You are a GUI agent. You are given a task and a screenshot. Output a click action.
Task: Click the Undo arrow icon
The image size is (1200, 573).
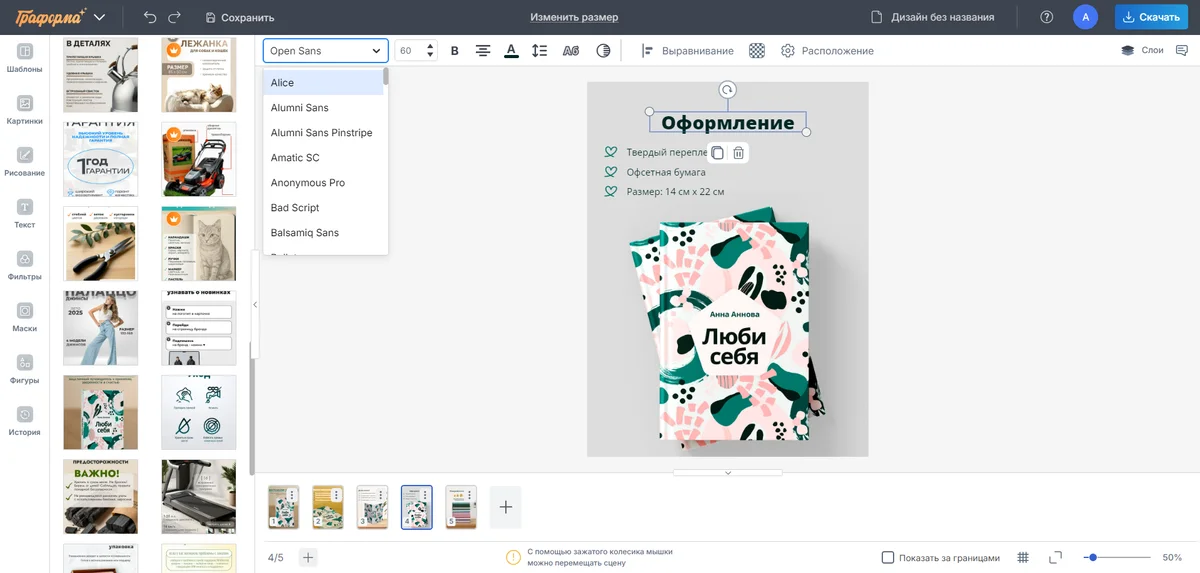(150, 17)
